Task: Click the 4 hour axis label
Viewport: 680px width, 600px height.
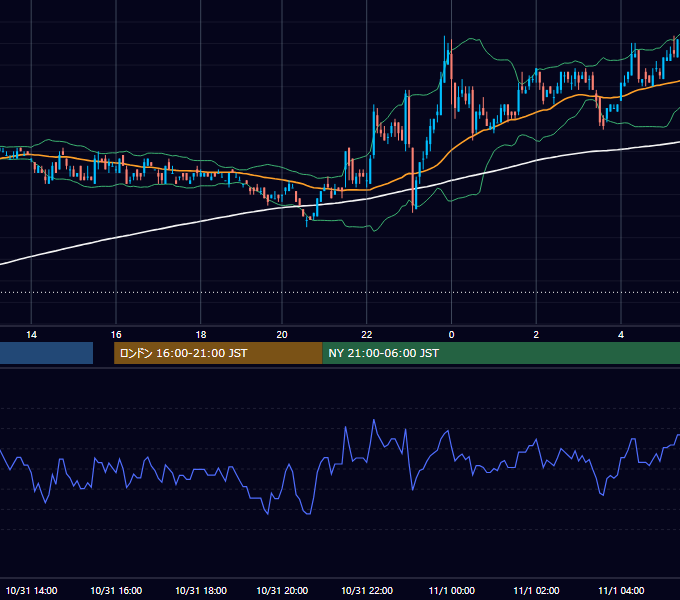Action: tap(621, 335)
